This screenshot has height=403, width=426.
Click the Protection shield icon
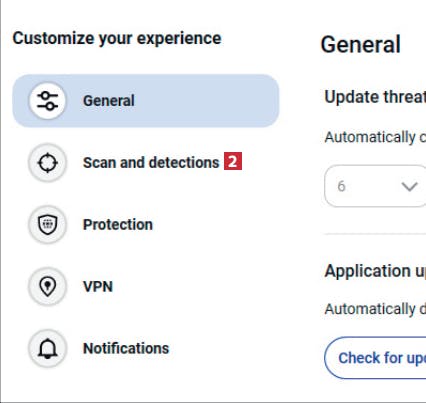coord(48,224)
